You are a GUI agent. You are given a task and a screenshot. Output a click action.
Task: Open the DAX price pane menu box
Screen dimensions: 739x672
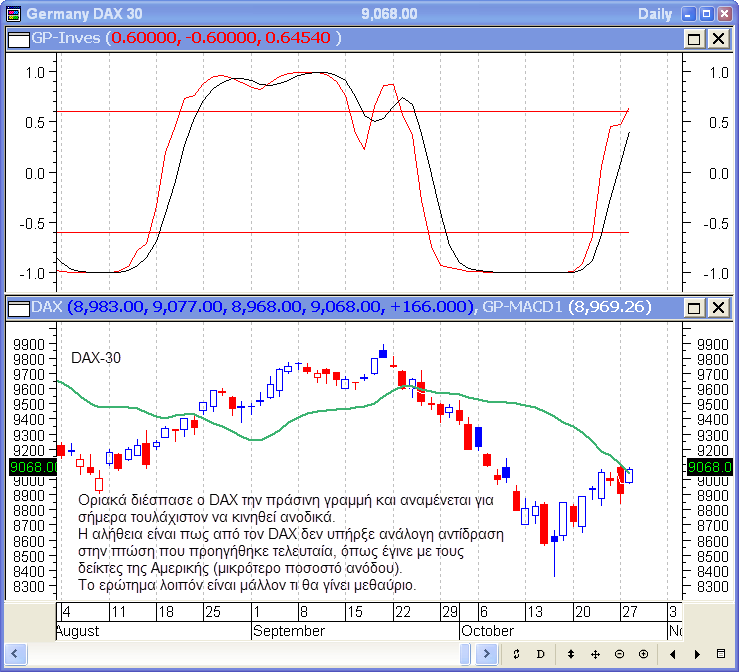(18, 307)
